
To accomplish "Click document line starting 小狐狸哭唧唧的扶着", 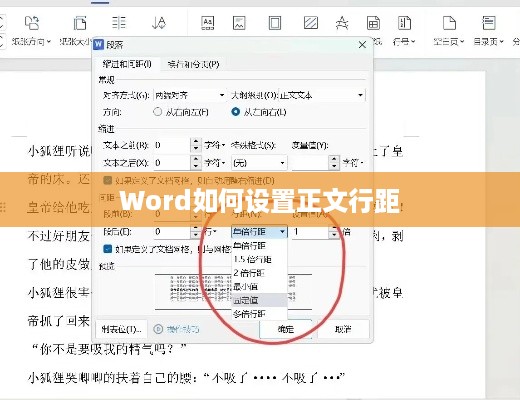I will pyautogui.click(x=186, y=378).
